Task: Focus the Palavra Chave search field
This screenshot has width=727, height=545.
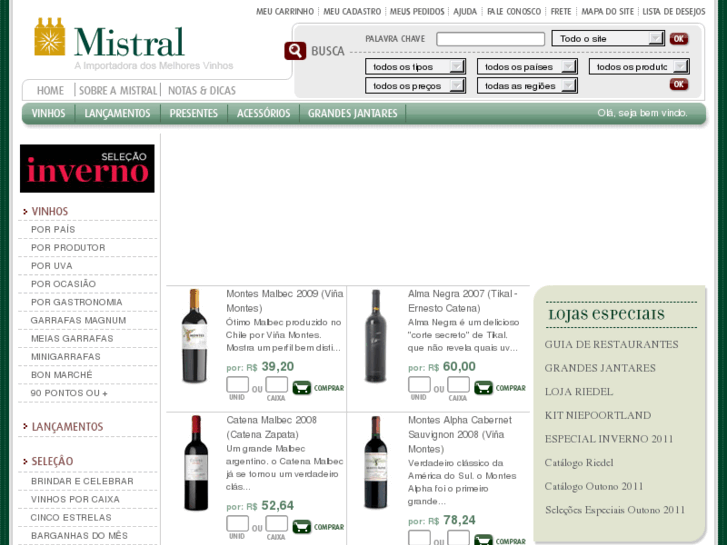Action: tap(491, 39)
